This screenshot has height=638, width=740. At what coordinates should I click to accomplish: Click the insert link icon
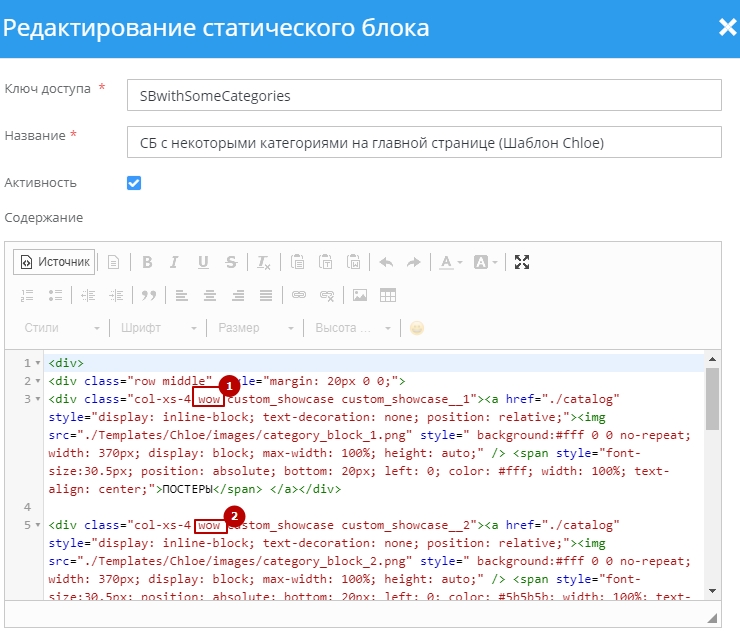click(298, 295)
